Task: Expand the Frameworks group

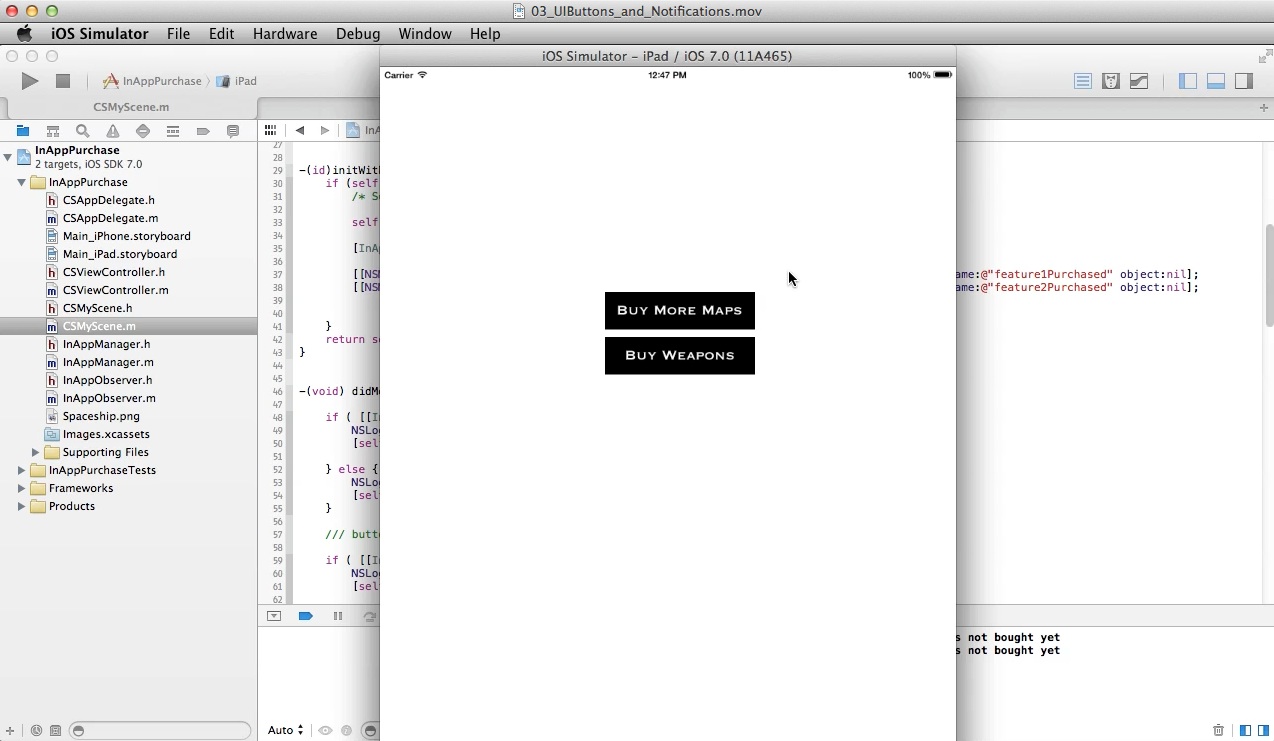Action: pos(21,488)
